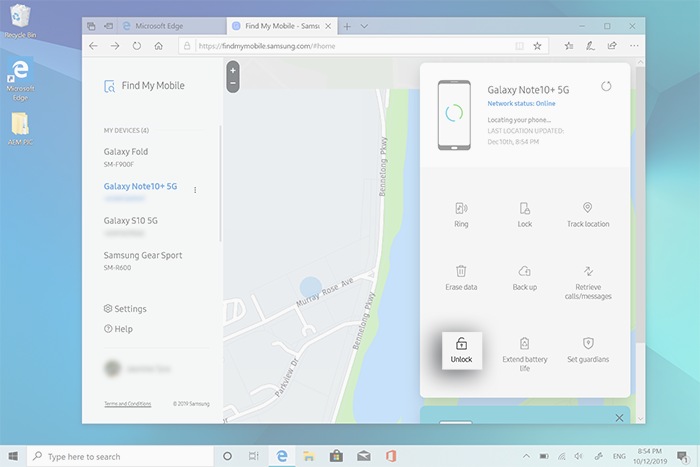Screen dimensions: 700x467
Task: Select the Erase data action
Action: 461,278
